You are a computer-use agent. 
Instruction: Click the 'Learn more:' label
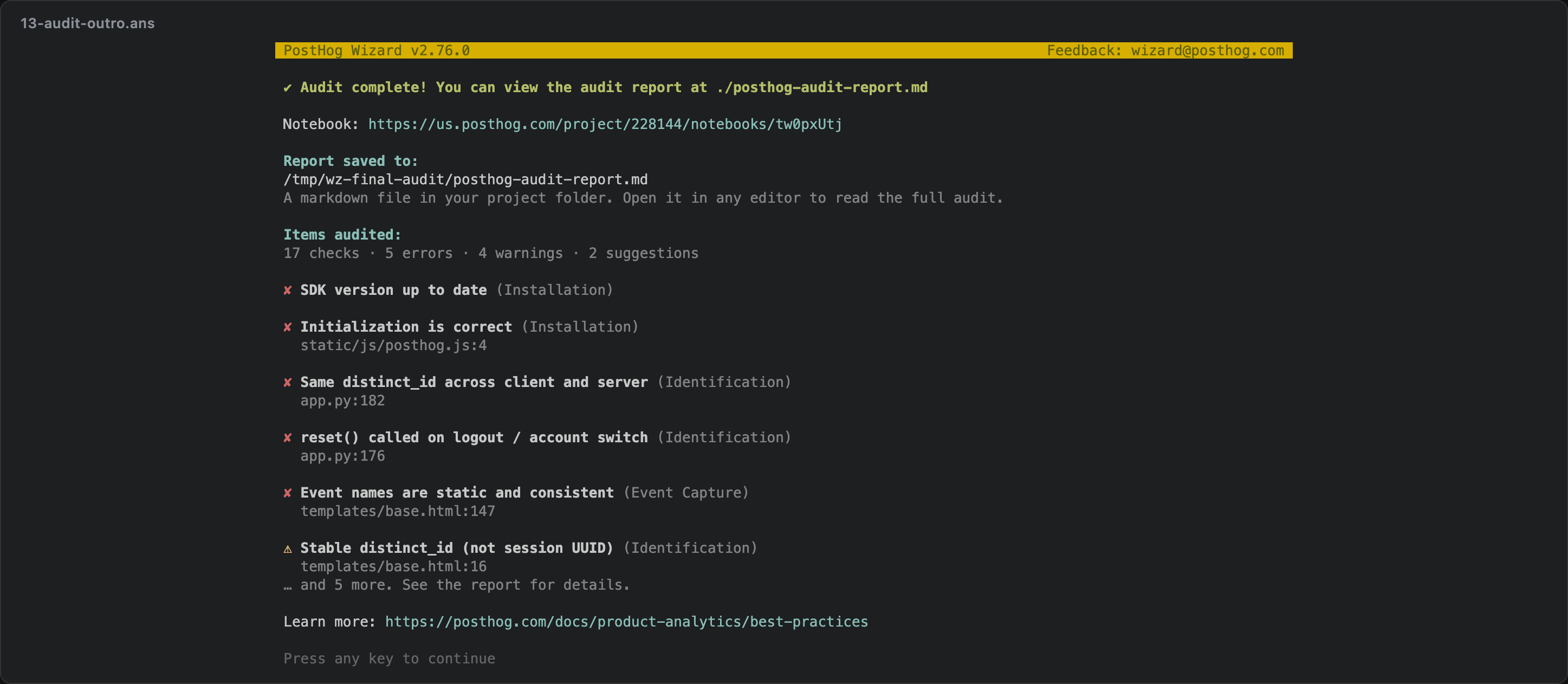[329, 622]
